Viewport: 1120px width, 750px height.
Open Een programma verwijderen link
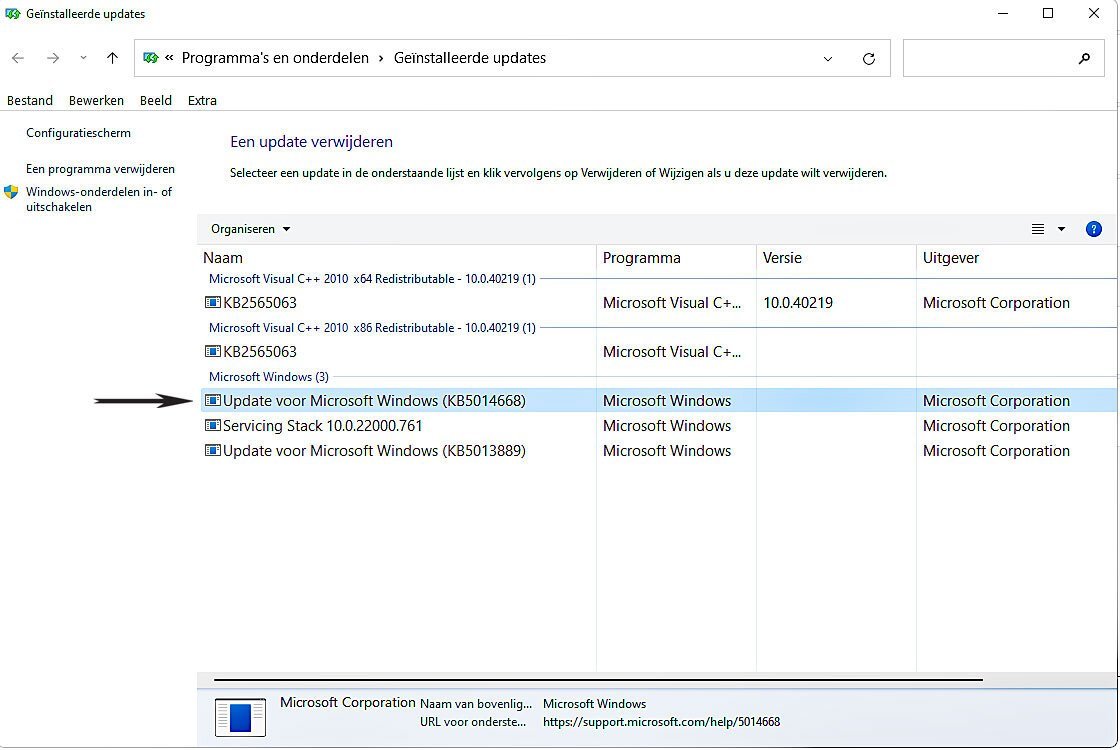[x=101, y=169]
